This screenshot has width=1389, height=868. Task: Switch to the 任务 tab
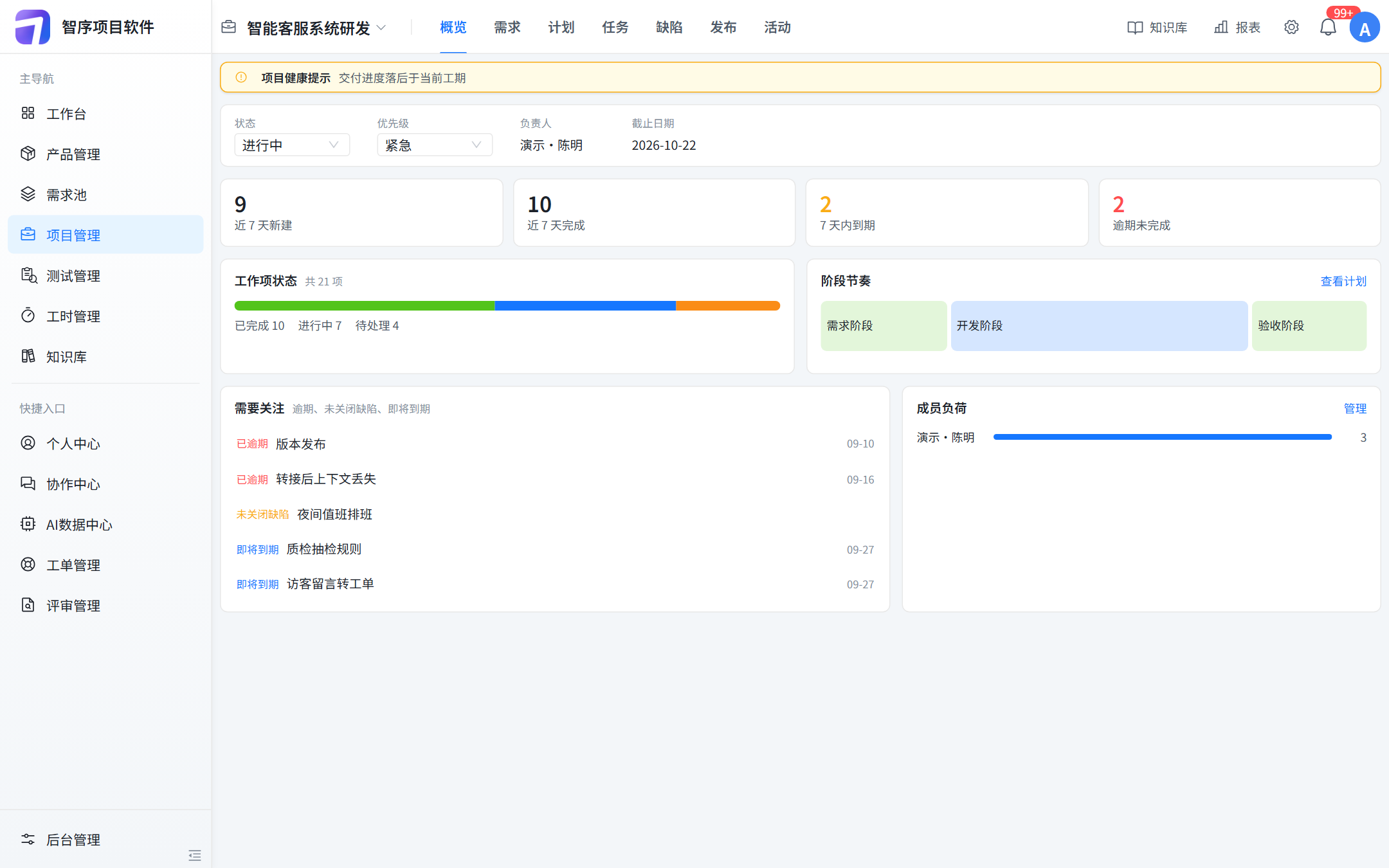[x=615, y=27]
